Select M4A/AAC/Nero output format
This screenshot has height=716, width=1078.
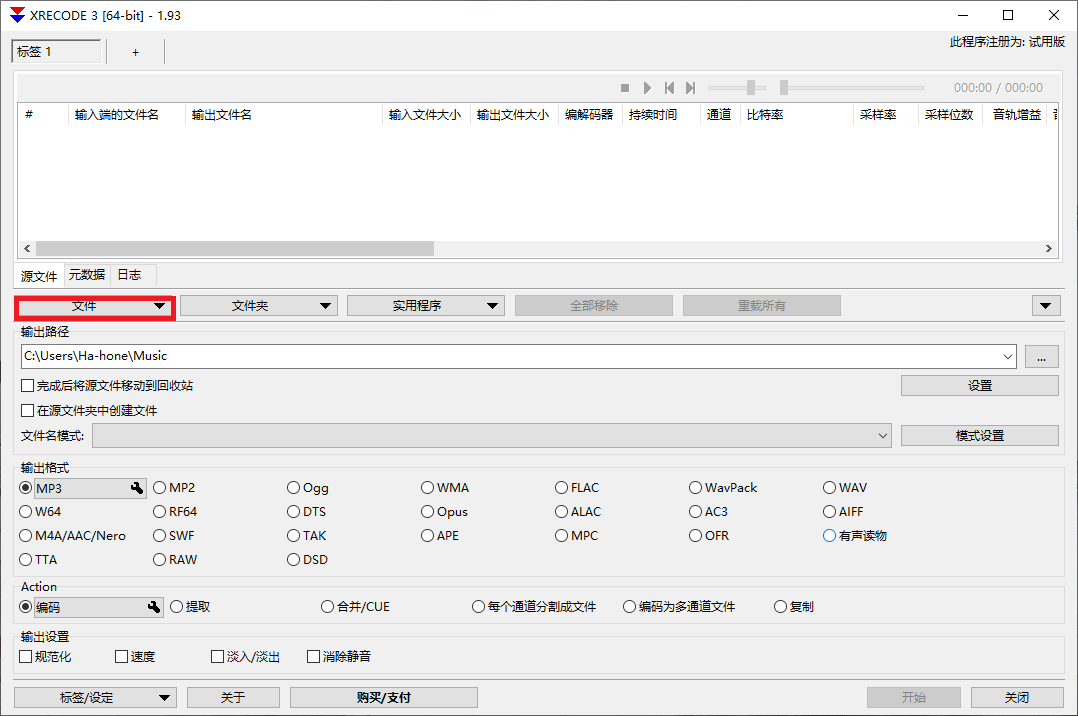[72, 536]
